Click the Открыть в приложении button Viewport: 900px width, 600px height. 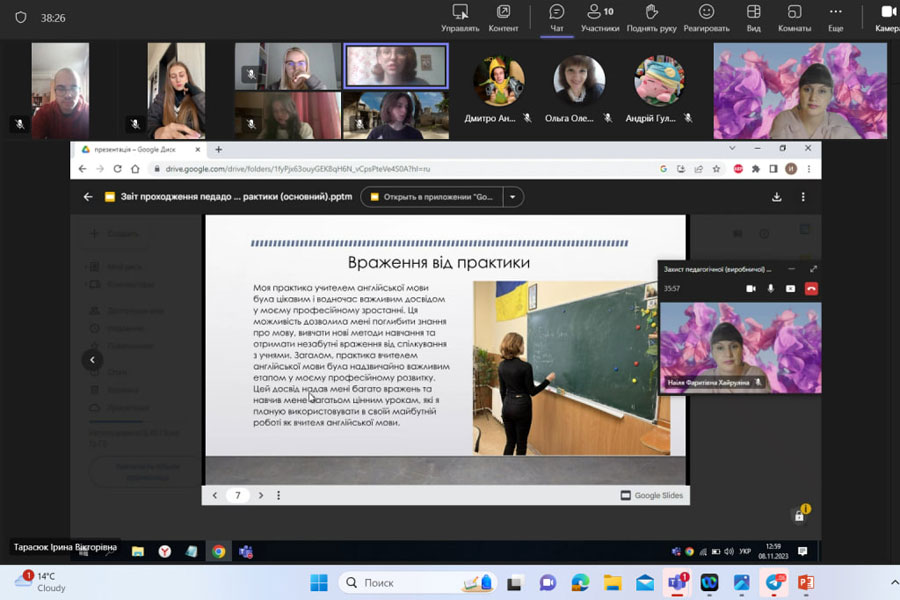pyautogui.click(x=432, y=197)
